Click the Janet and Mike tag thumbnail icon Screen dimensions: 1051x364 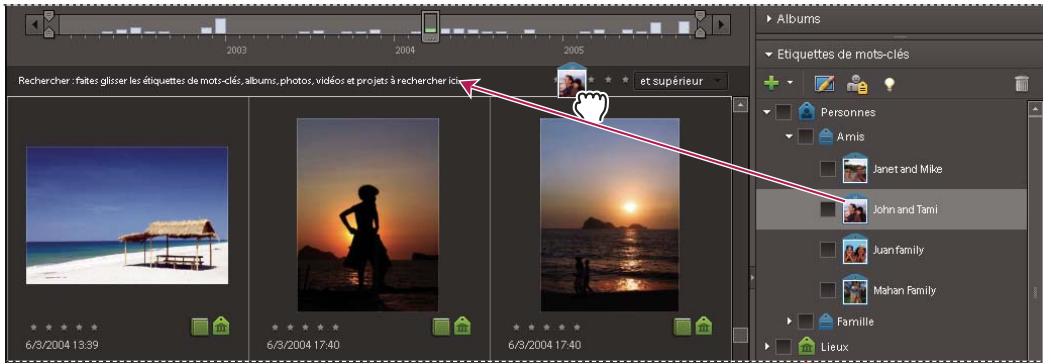855,168
